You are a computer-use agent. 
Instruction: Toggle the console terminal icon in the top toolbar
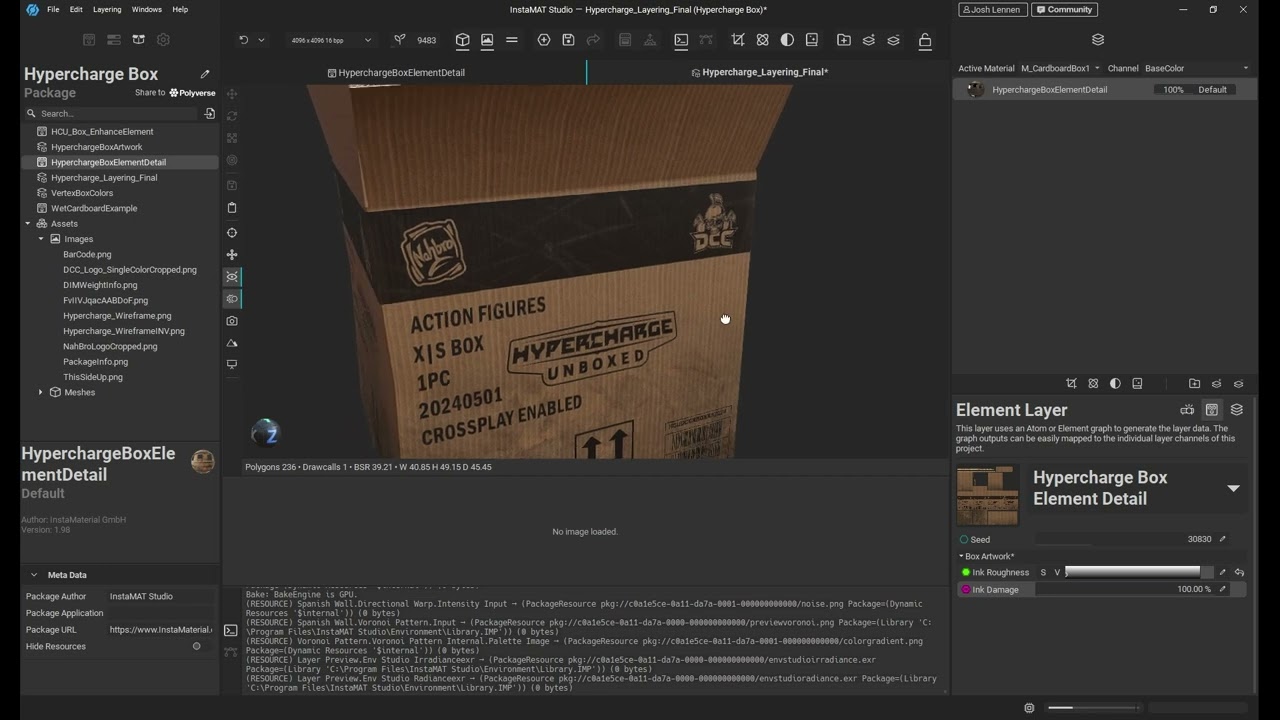(x=681, y=40)
